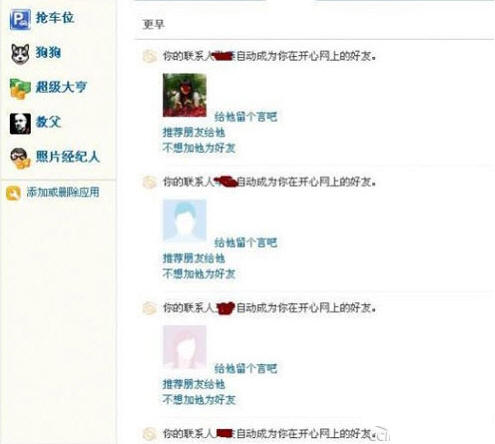
Task: Launch the 超级大亨 money icon
Action: pos(20,89)
